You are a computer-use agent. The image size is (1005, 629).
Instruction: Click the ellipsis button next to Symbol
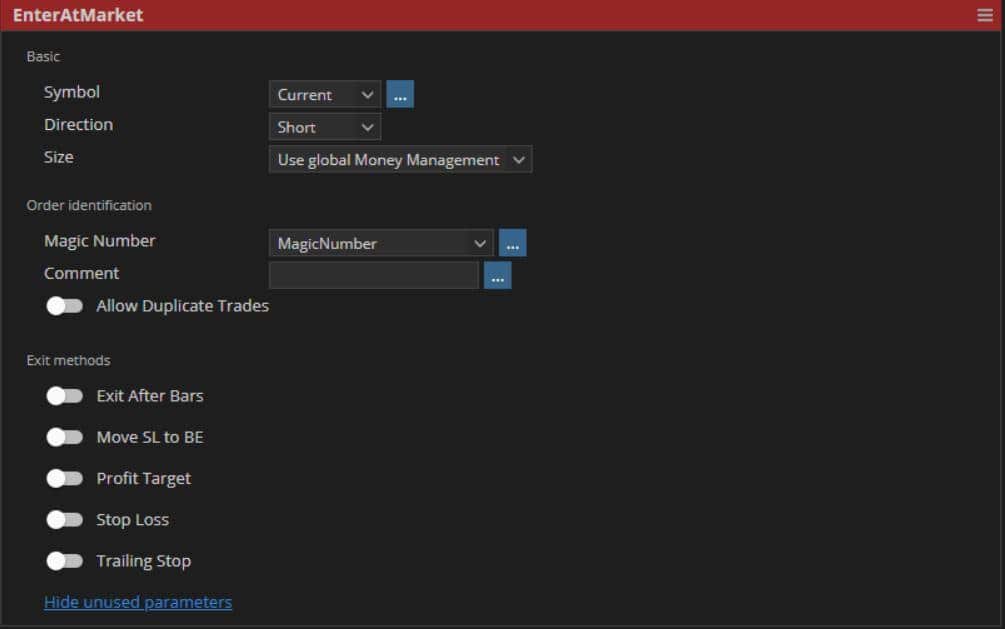click(x=400, y=94)
